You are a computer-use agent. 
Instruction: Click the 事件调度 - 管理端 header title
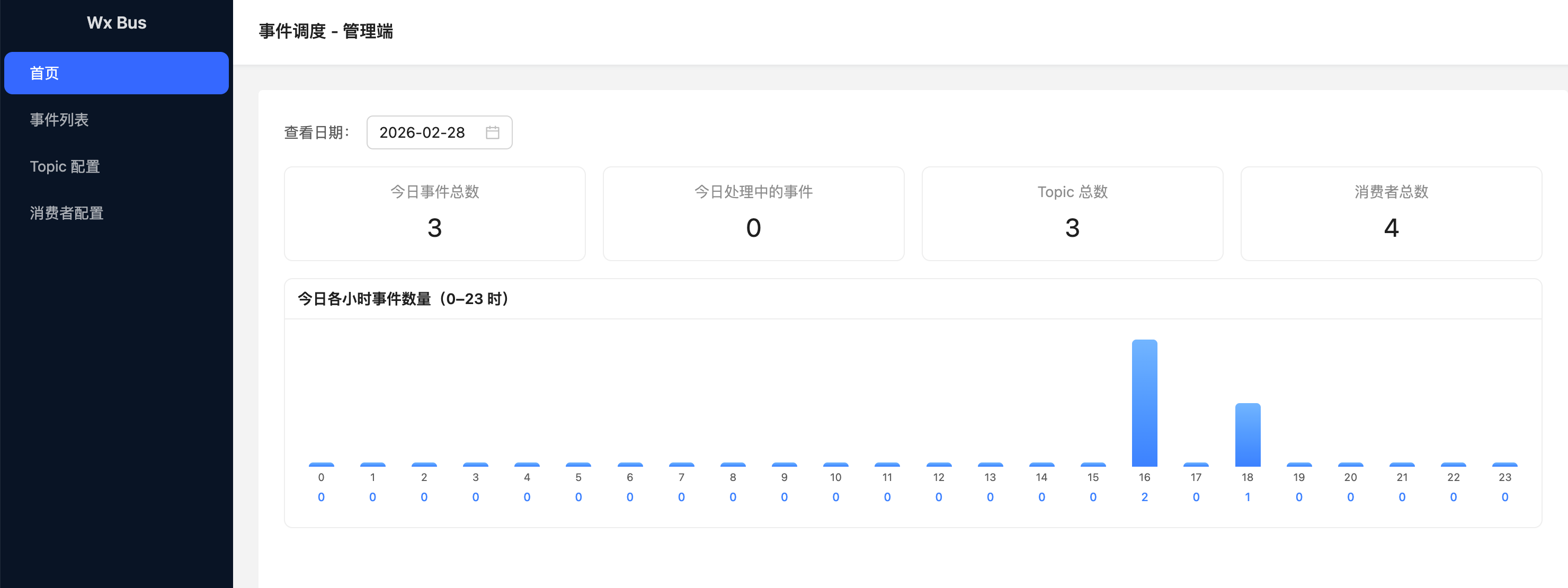tap(326, 31)
